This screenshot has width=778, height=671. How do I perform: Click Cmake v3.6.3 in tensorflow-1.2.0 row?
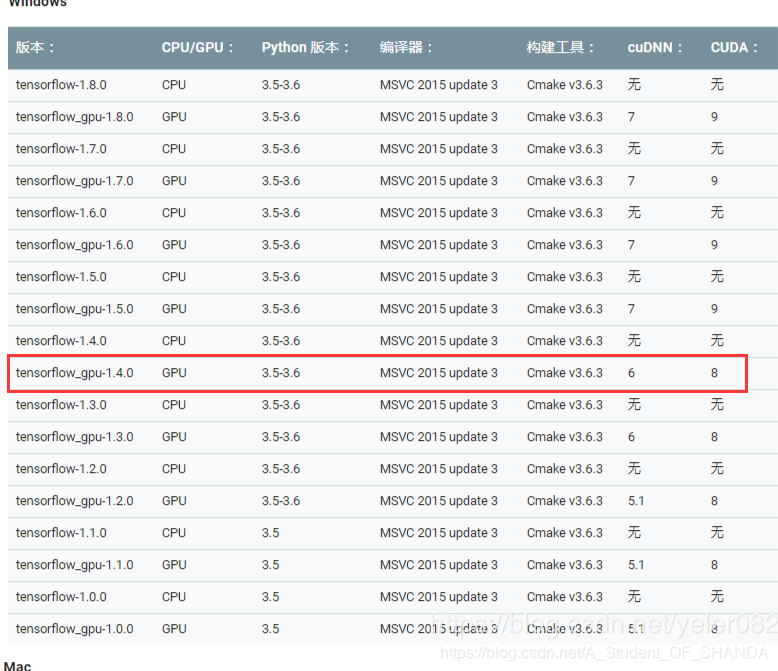coord(565,469)
